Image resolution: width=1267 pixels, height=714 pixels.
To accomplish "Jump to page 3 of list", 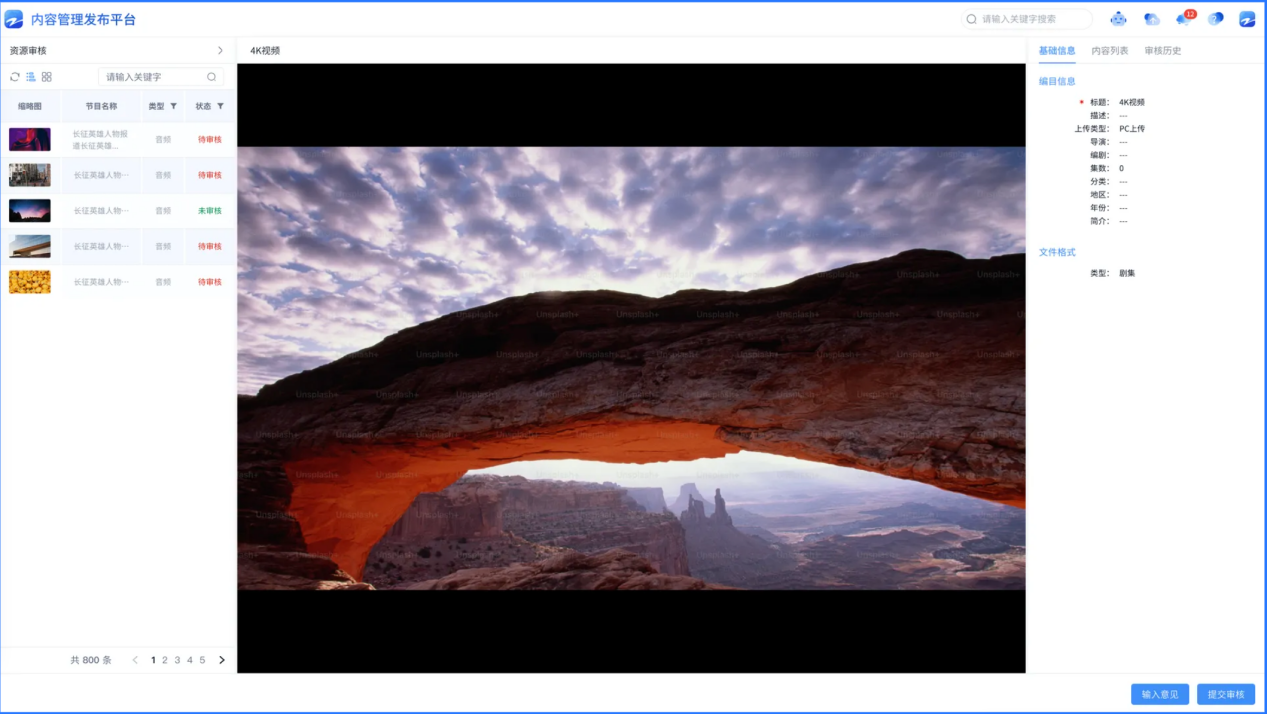I will click(177, 660).
